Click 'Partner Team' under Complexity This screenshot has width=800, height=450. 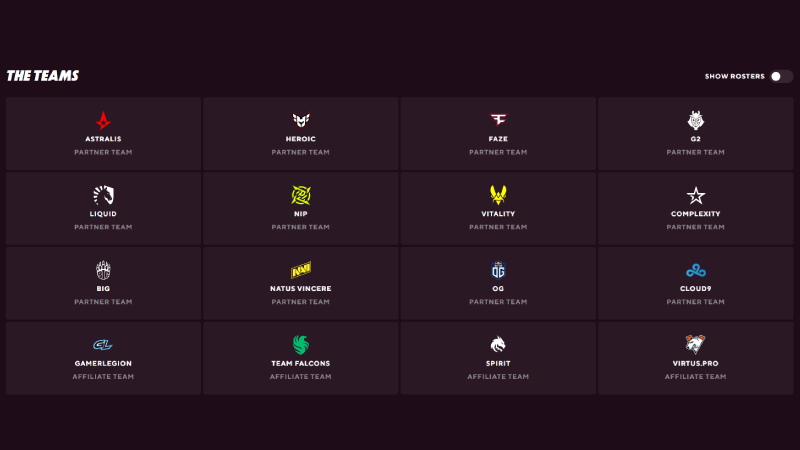pyautogui.click(x=695, y=227)
